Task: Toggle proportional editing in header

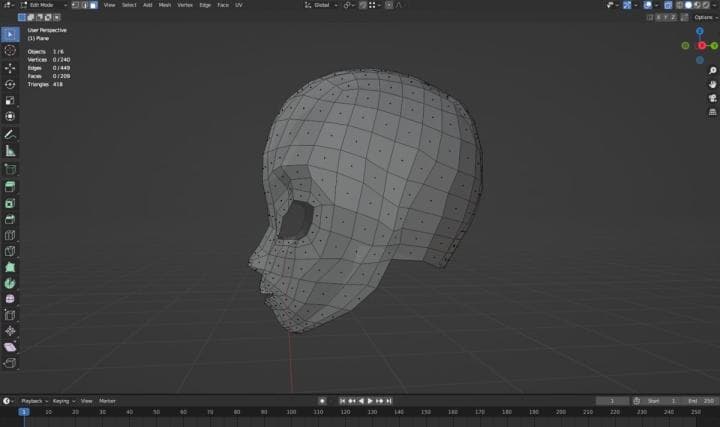Action: 389,5
